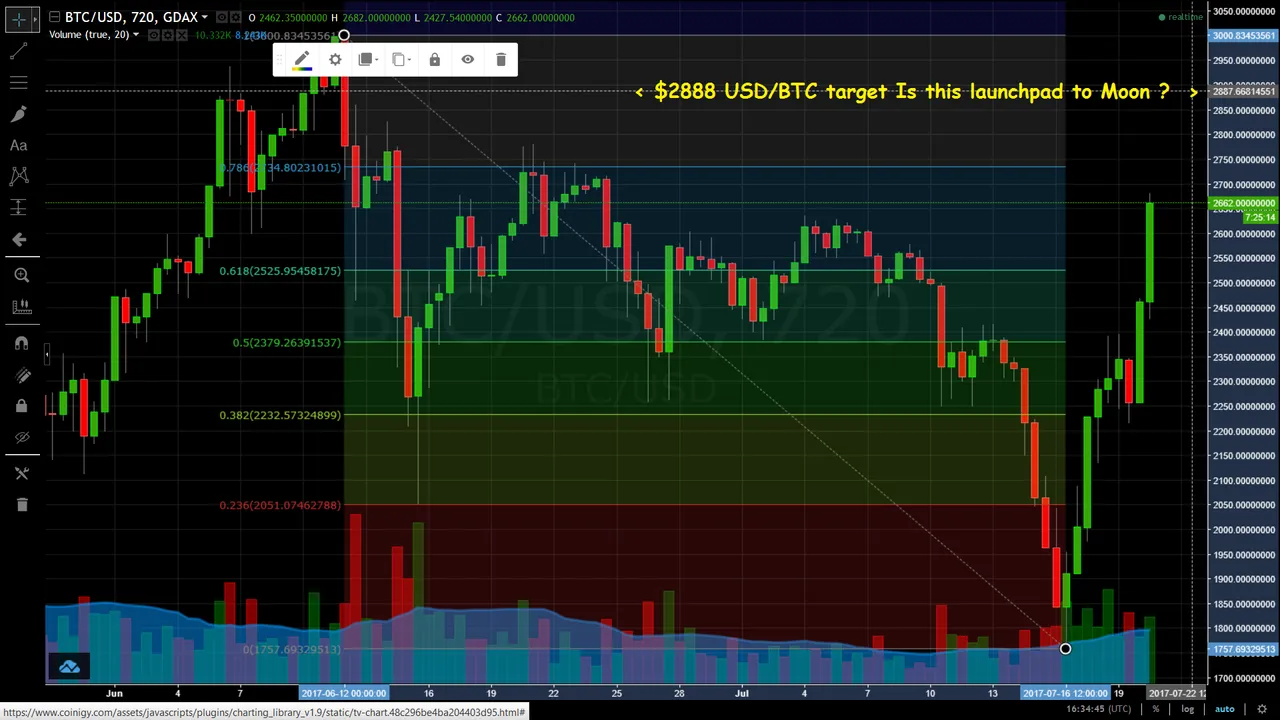Select the text annotation tool

(18, 145)
